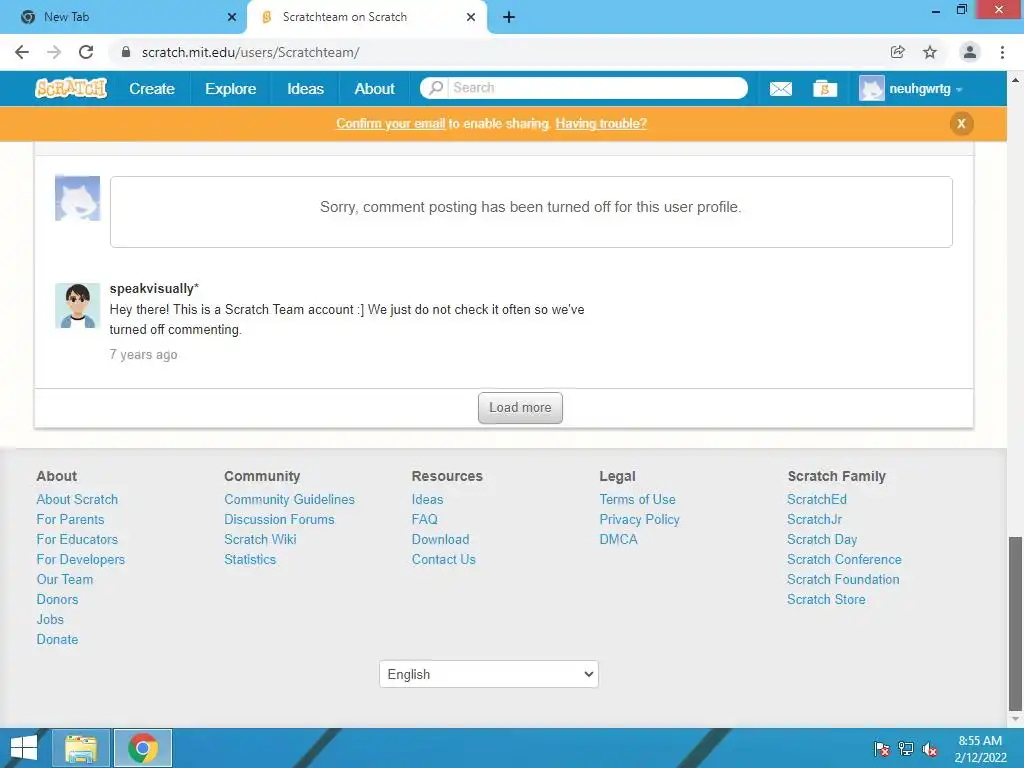
Task: Close the New Tab tab
Action: 232,17
